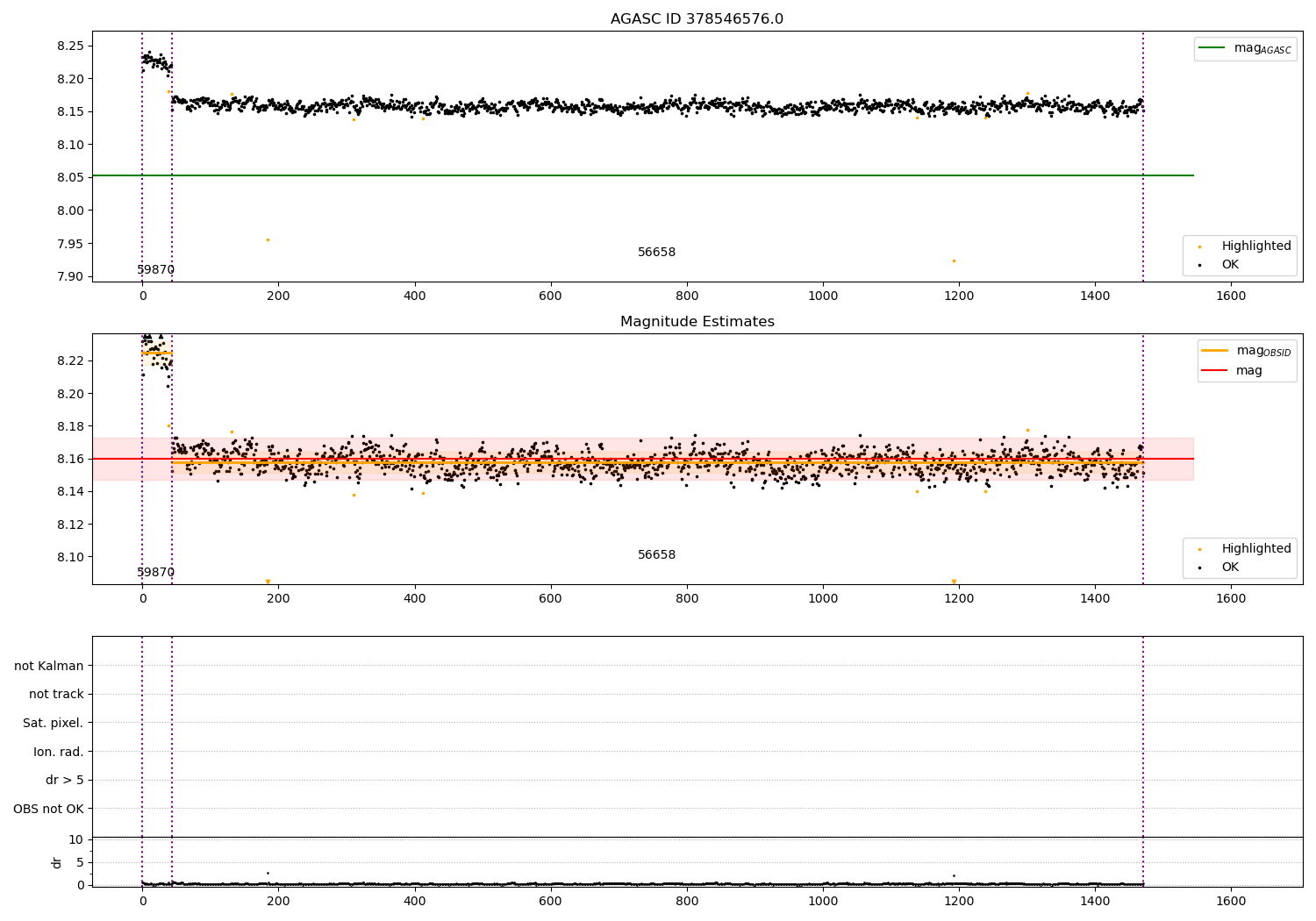Click the 8.25 y-axis tick label
Viewport: 1316px width, 921px height.
[70, 46]
